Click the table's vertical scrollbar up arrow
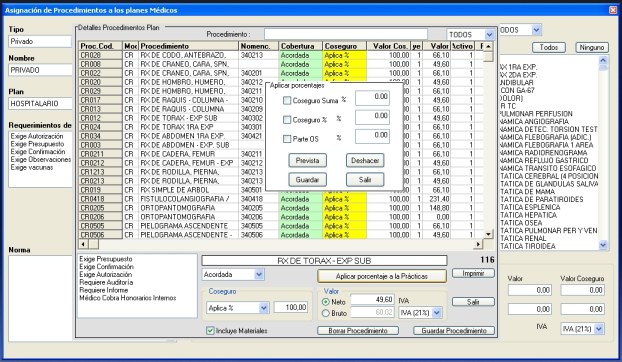 click(x=488, y=46)
